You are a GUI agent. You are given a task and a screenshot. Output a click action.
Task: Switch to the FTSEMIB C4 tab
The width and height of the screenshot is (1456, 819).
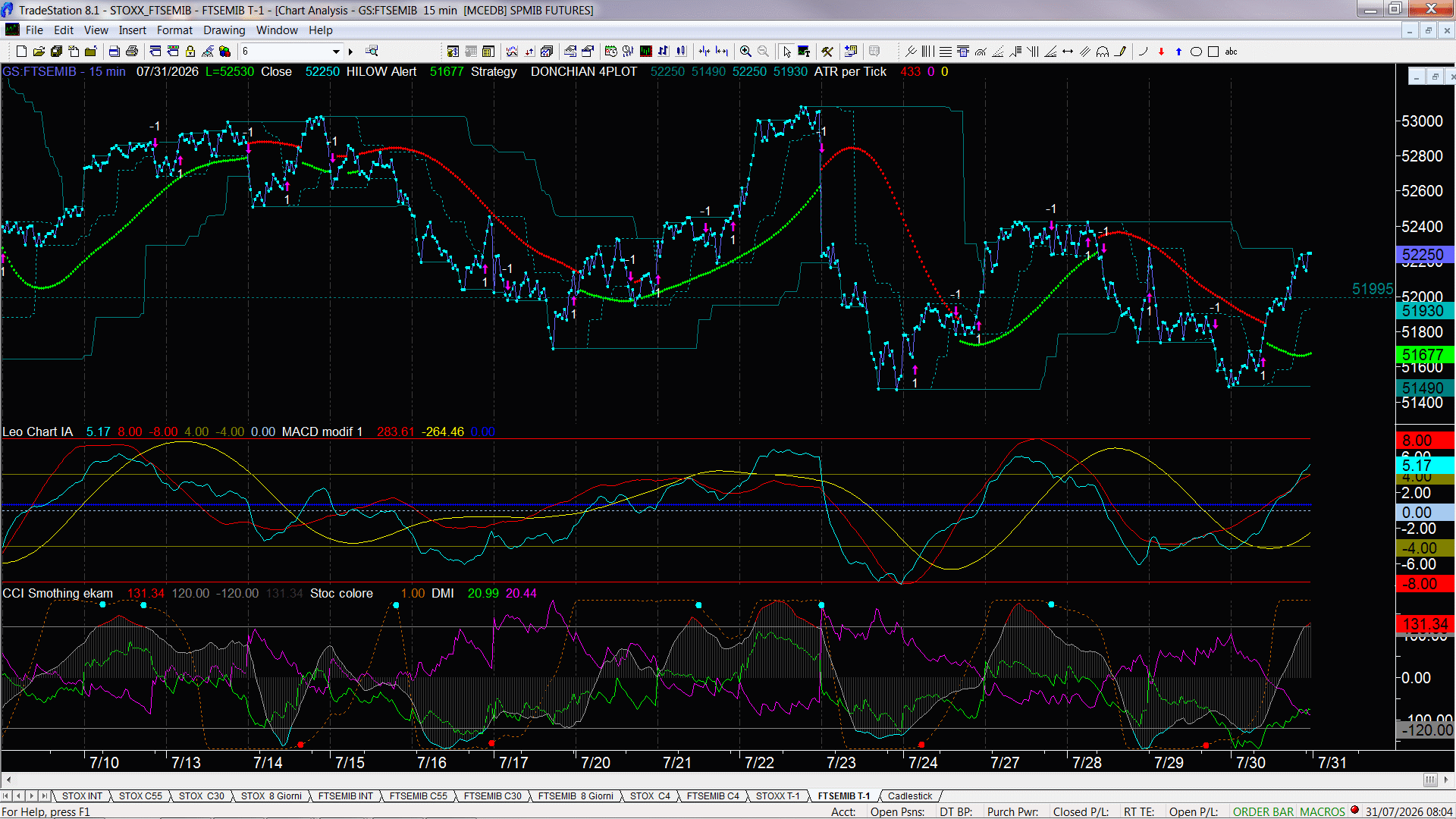[712, 796]
